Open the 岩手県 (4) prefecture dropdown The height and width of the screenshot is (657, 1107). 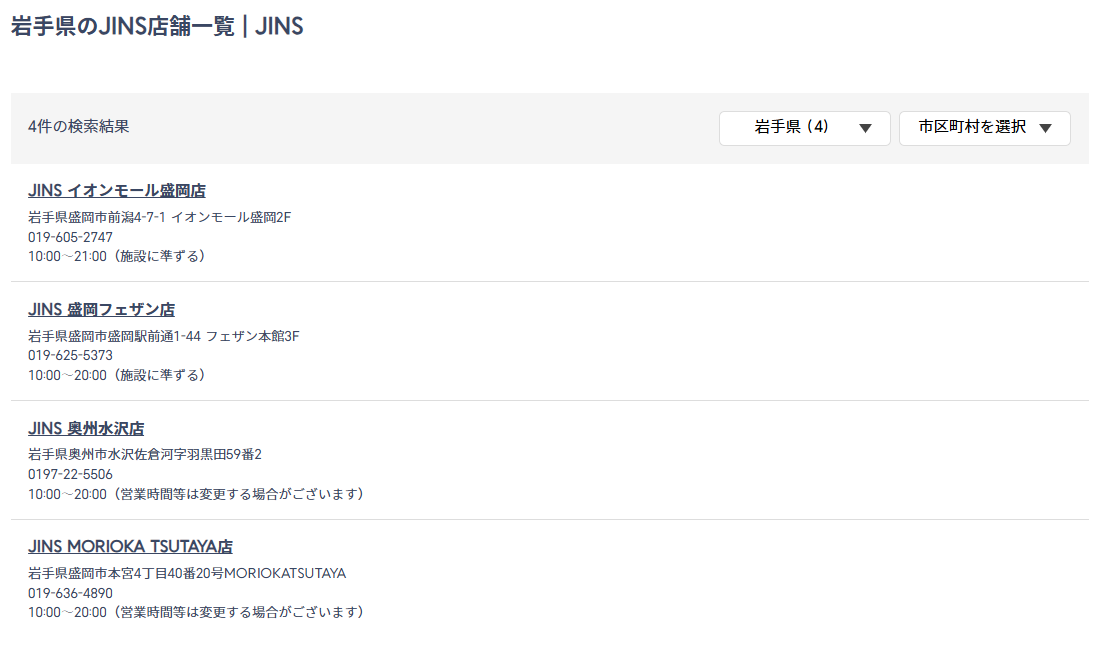(x=804, y=128)
